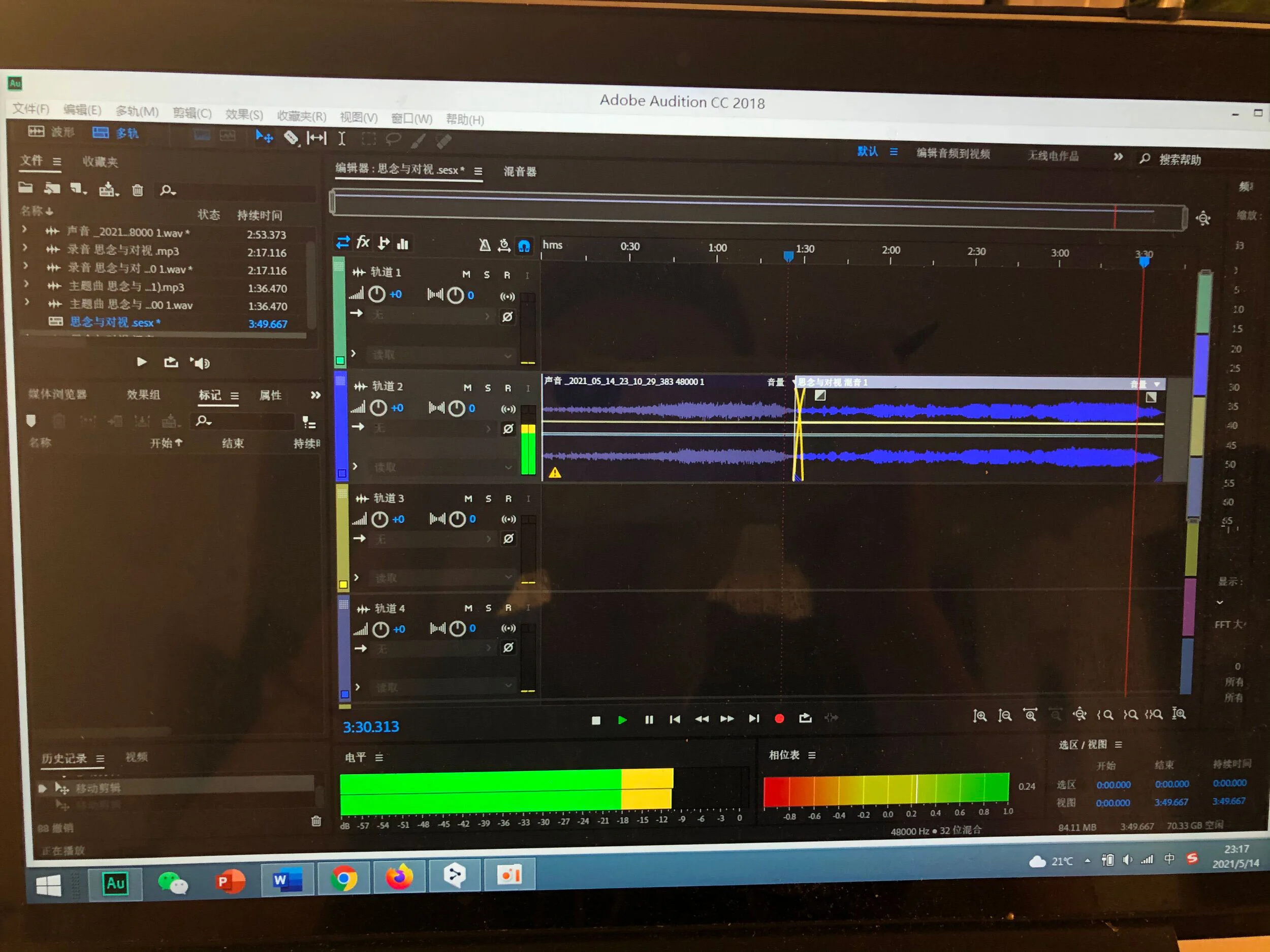Mute track 轨道 1 with M button
Screen dimensions: 1270x952
[466, 274]
